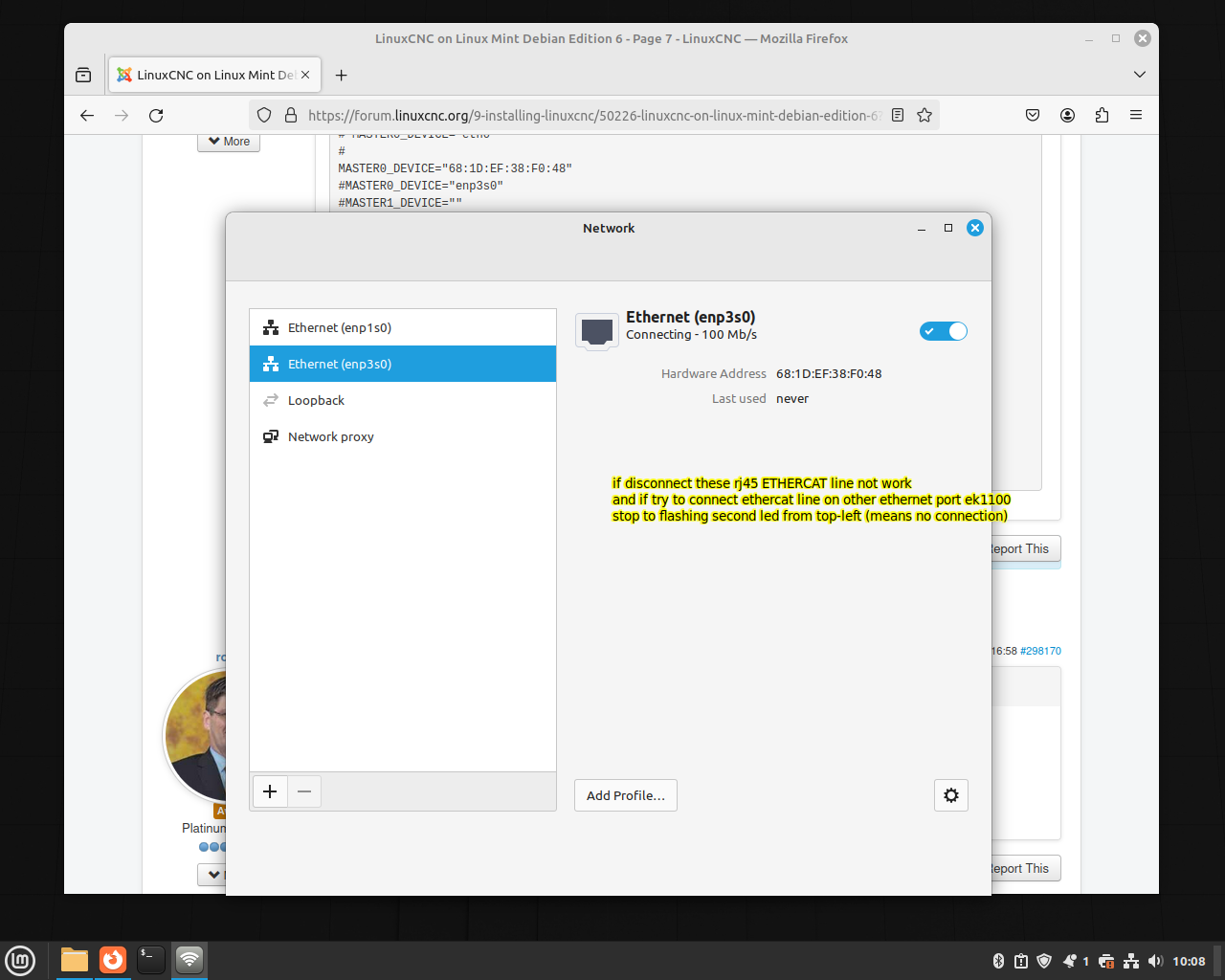Maximize the Network dialog

[x=948, y=228]
